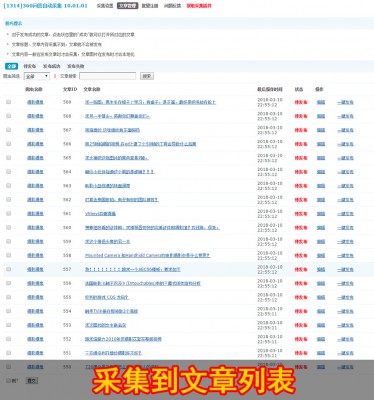The height and width of the screenshot is (400, 374).
Task: Open the 全部 collection rule dropdown
Action: [37, 76]
